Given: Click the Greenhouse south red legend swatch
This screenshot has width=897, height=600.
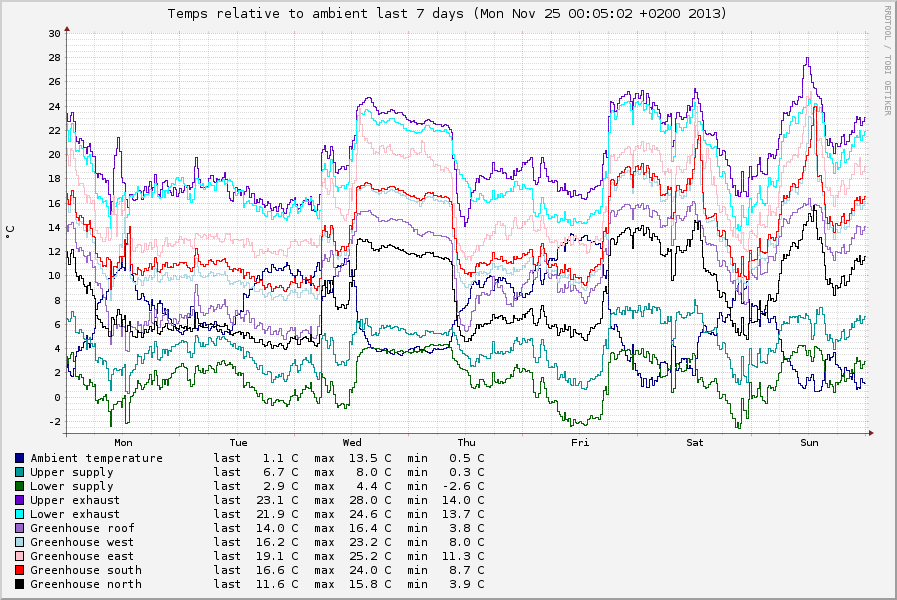Looking at the screenshot, I should click(x=19, y=570).
